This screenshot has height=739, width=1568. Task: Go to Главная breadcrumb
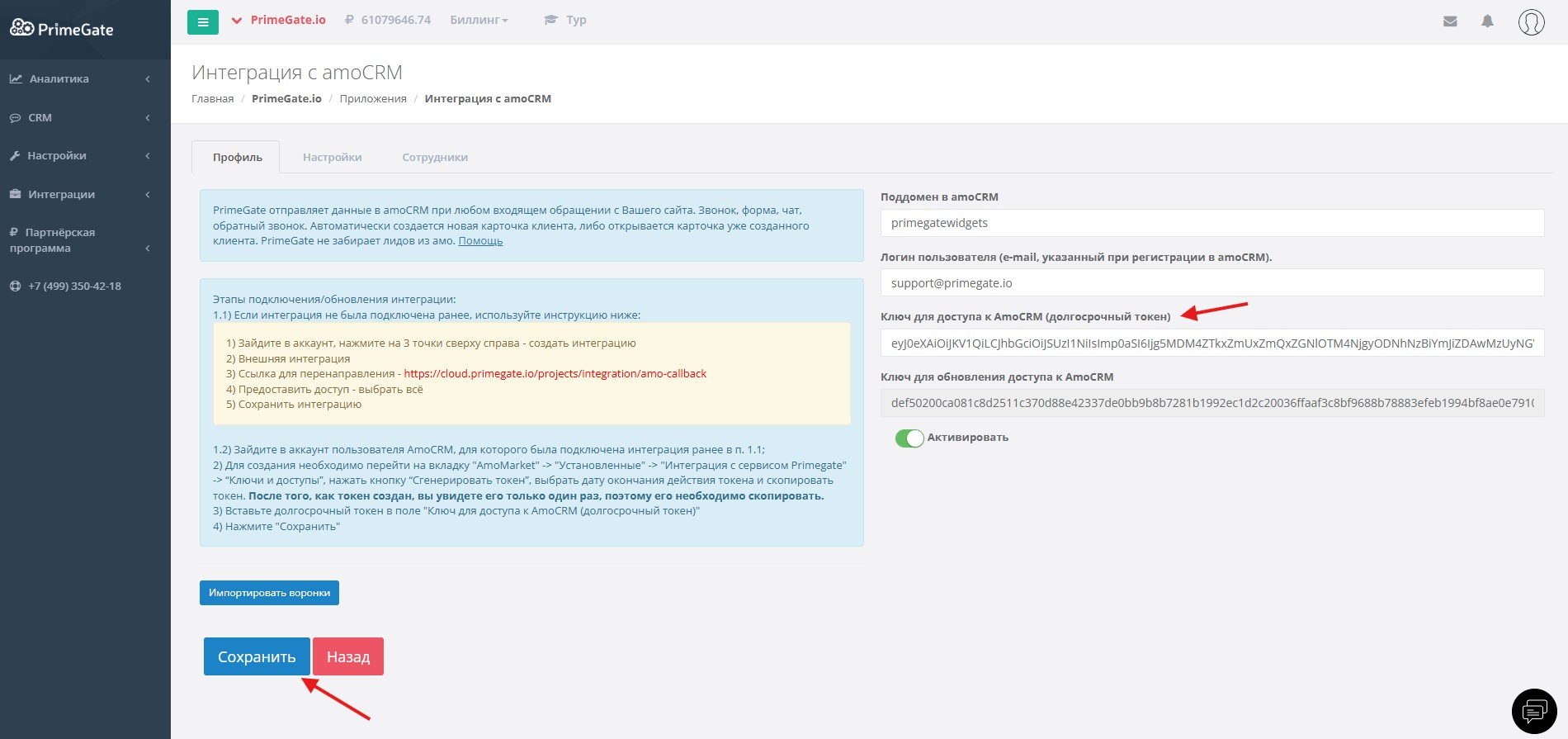click(213, 99)
